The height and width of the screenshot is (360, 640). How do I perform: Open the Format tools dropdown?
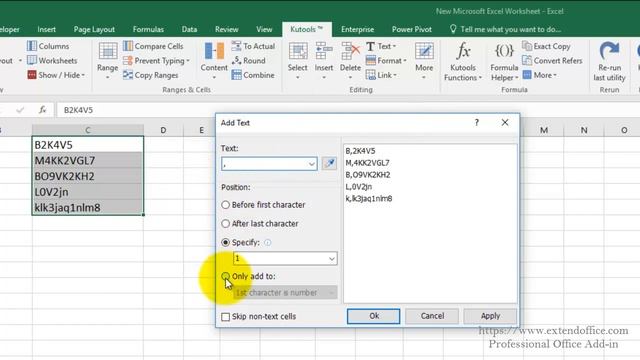click(x=386, y=60)
